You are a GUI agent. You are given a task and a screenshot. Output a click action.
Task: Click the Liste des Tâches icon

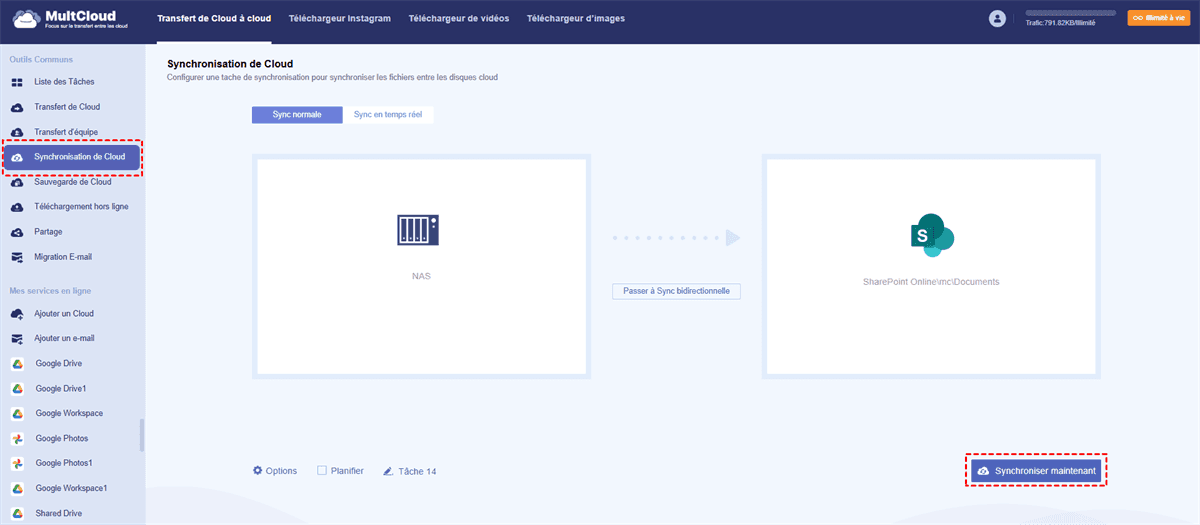tap(17, 82)
